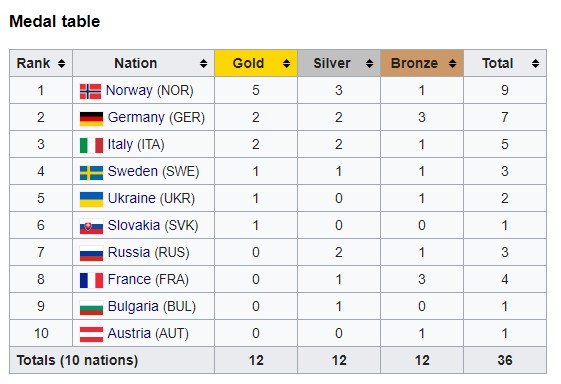Sort table by Rank column arrows

[62, 64]
